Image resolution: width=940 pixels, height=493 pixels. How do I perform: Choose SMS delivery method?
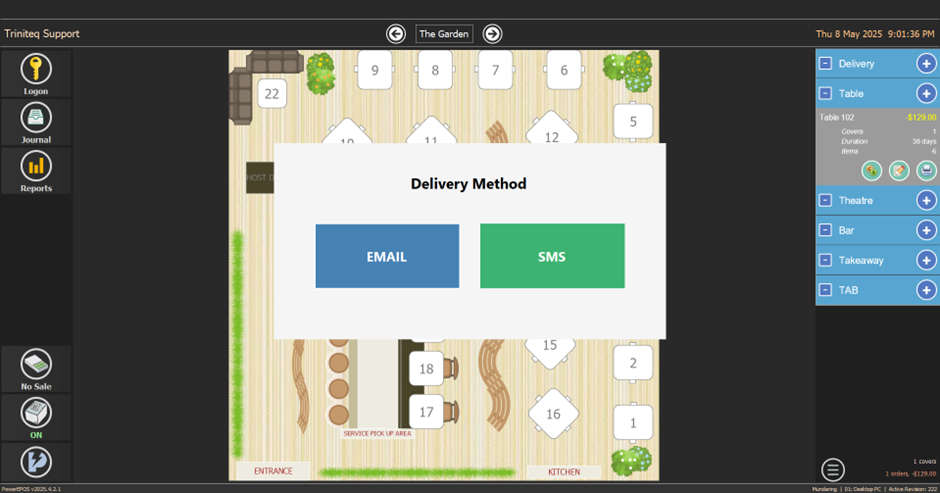pos(552,256)
